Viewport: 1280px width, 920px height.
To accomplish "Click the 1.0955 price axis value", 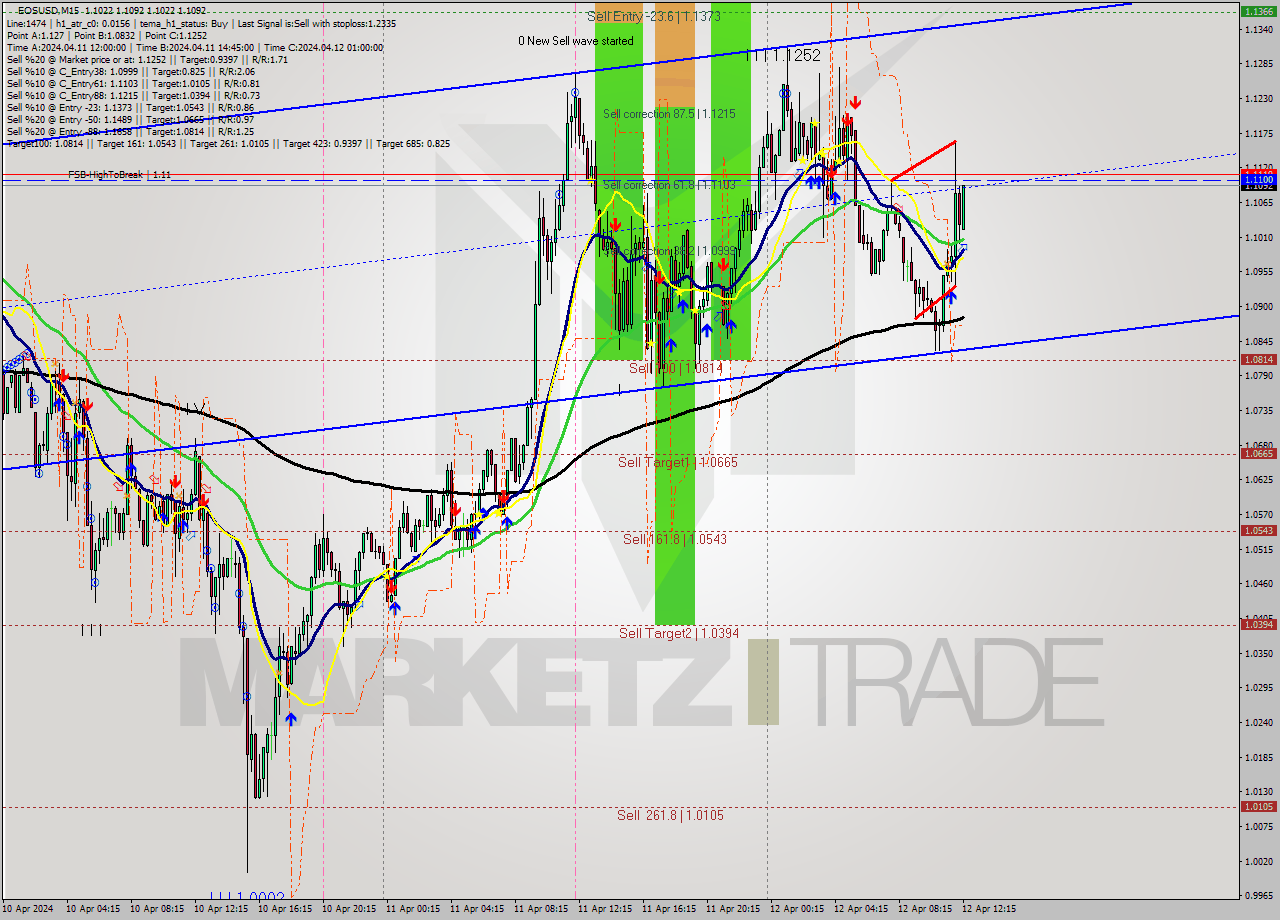I will coord(1258,272).
